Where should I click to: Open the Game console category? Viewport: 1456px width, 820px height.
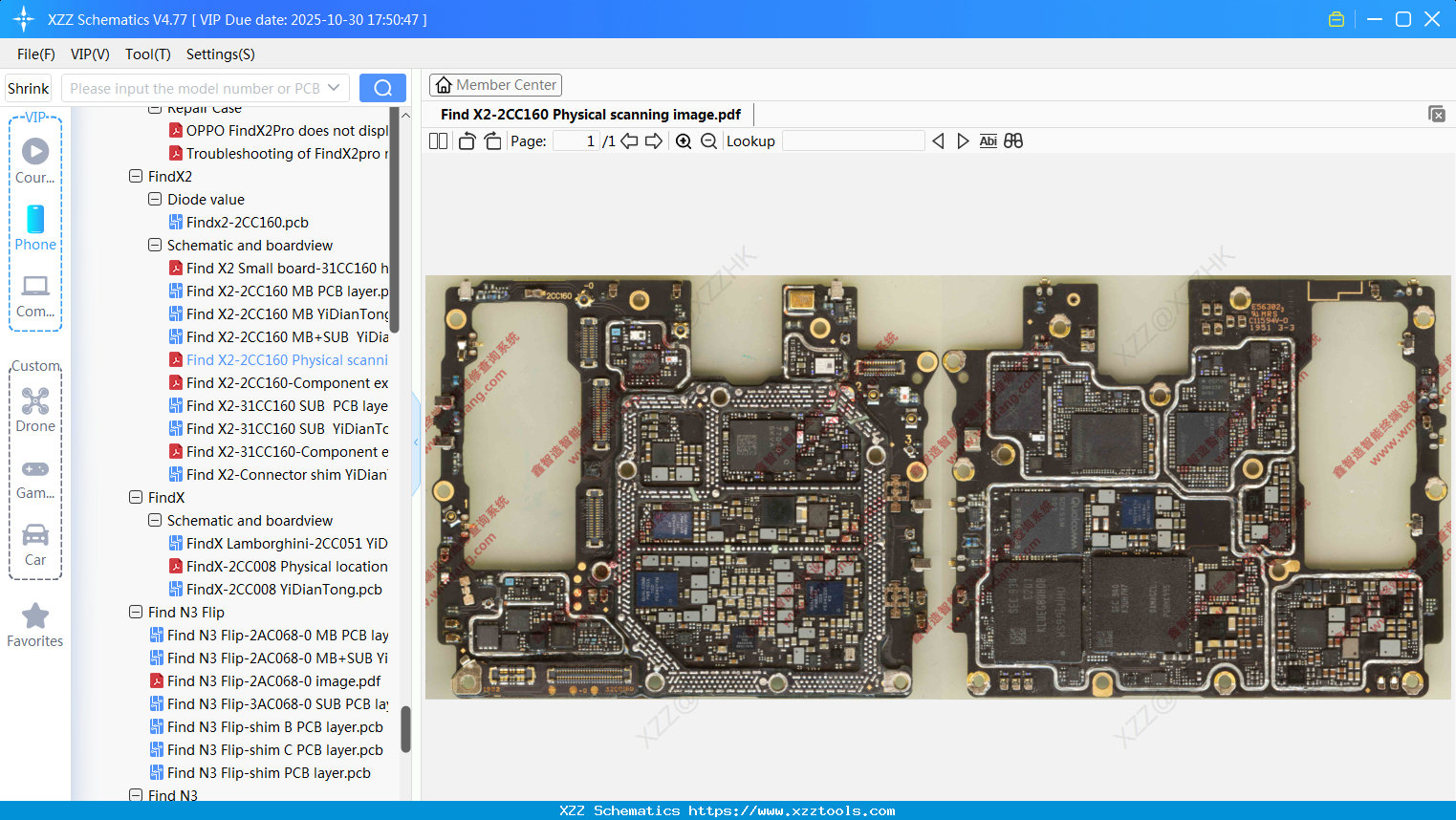point(35,478)
